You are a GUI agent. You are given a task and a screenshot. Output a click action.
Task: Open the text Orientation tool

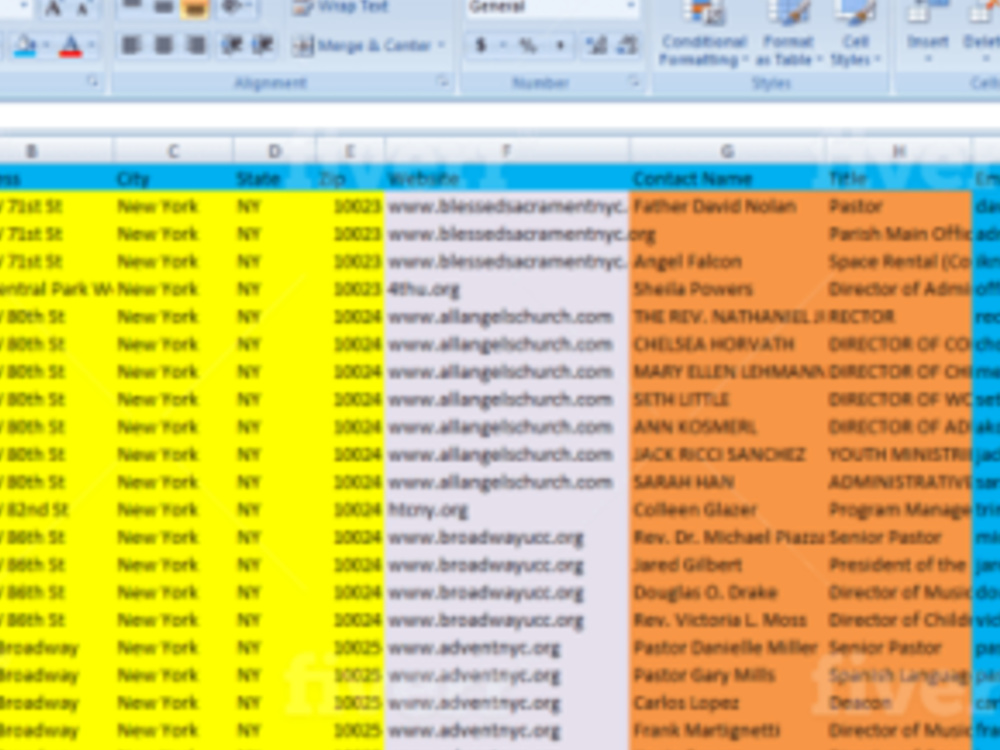[231, 8]
